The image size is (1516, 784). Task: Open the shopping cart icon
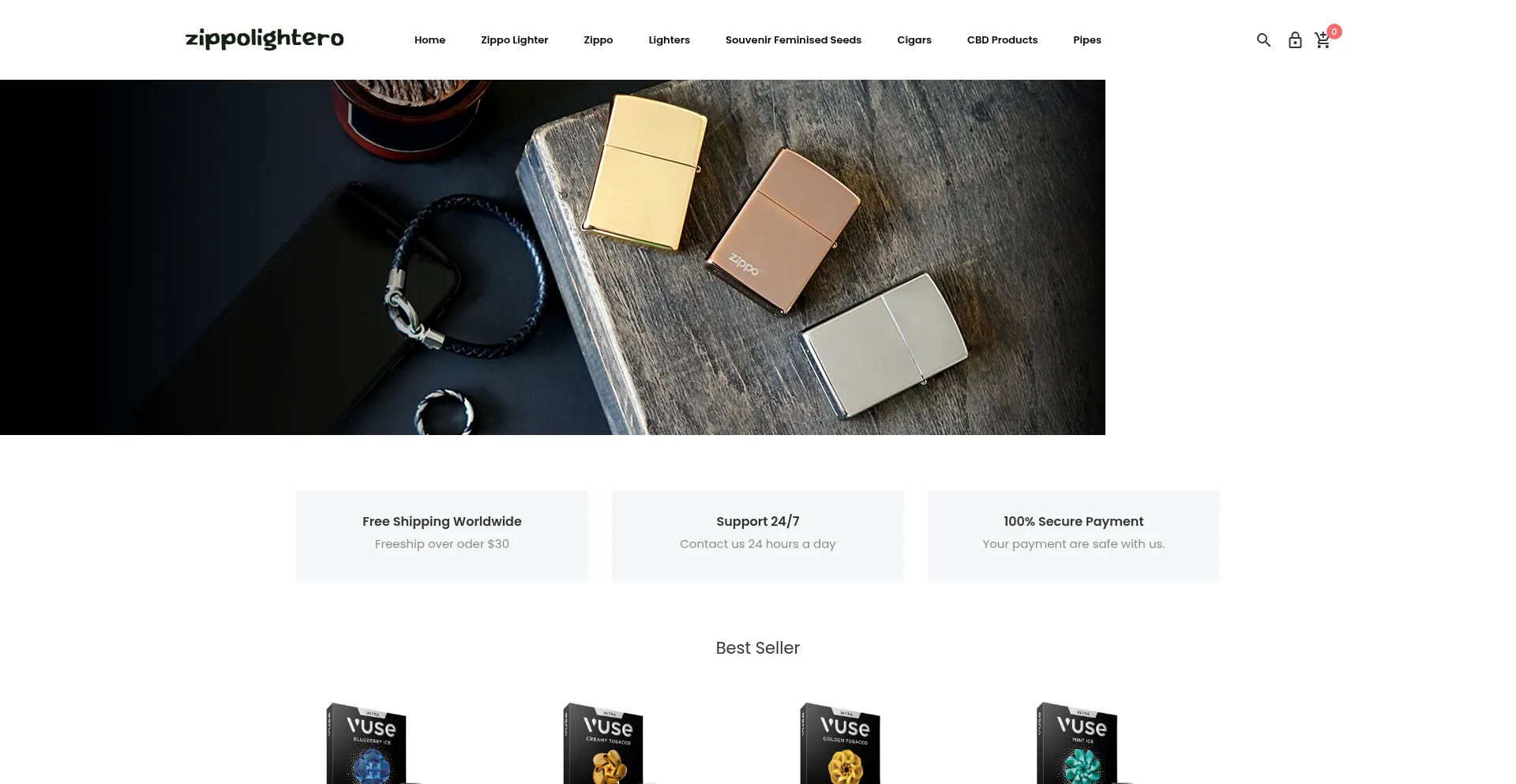pyautogui.click(x=1323, y=40)
